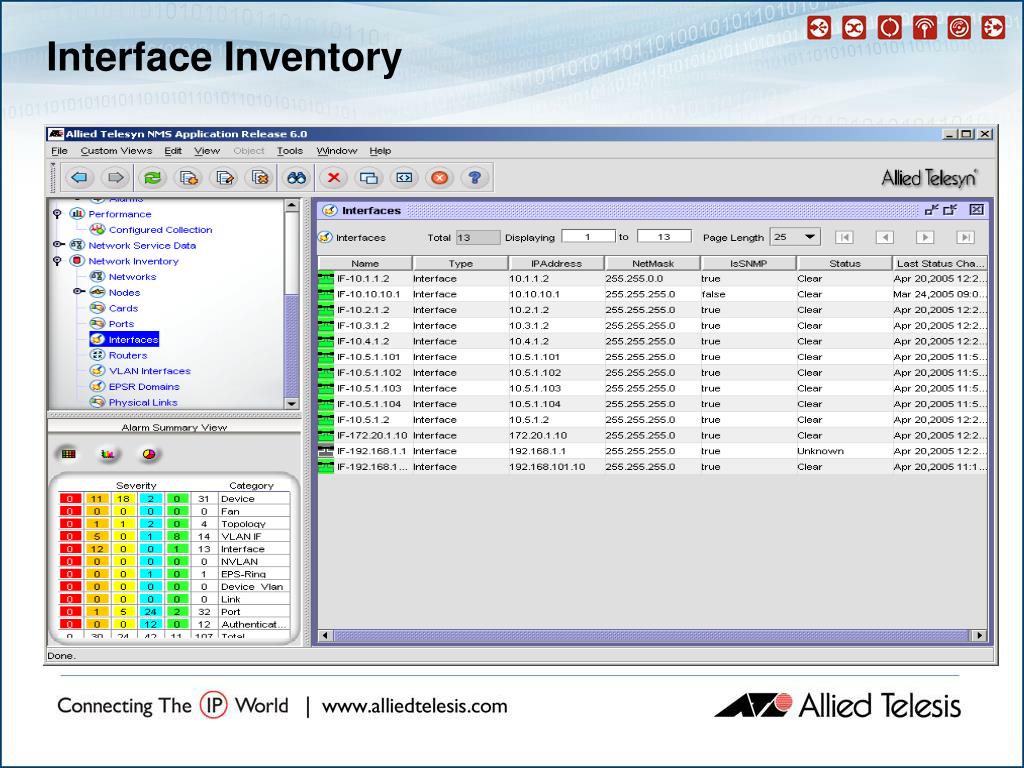Expand the Nodes tree node
This screenshot has height=768, width=1024.
79,292
